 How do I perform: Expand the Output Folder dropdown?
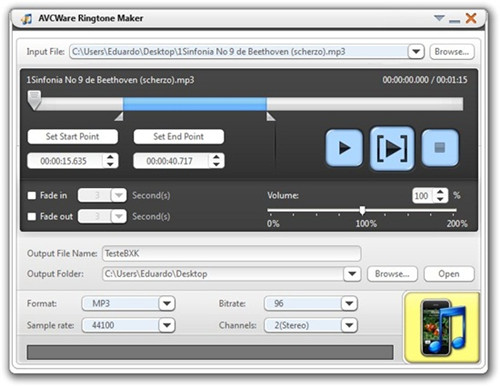pyautogui.click(x=352, y=274)
